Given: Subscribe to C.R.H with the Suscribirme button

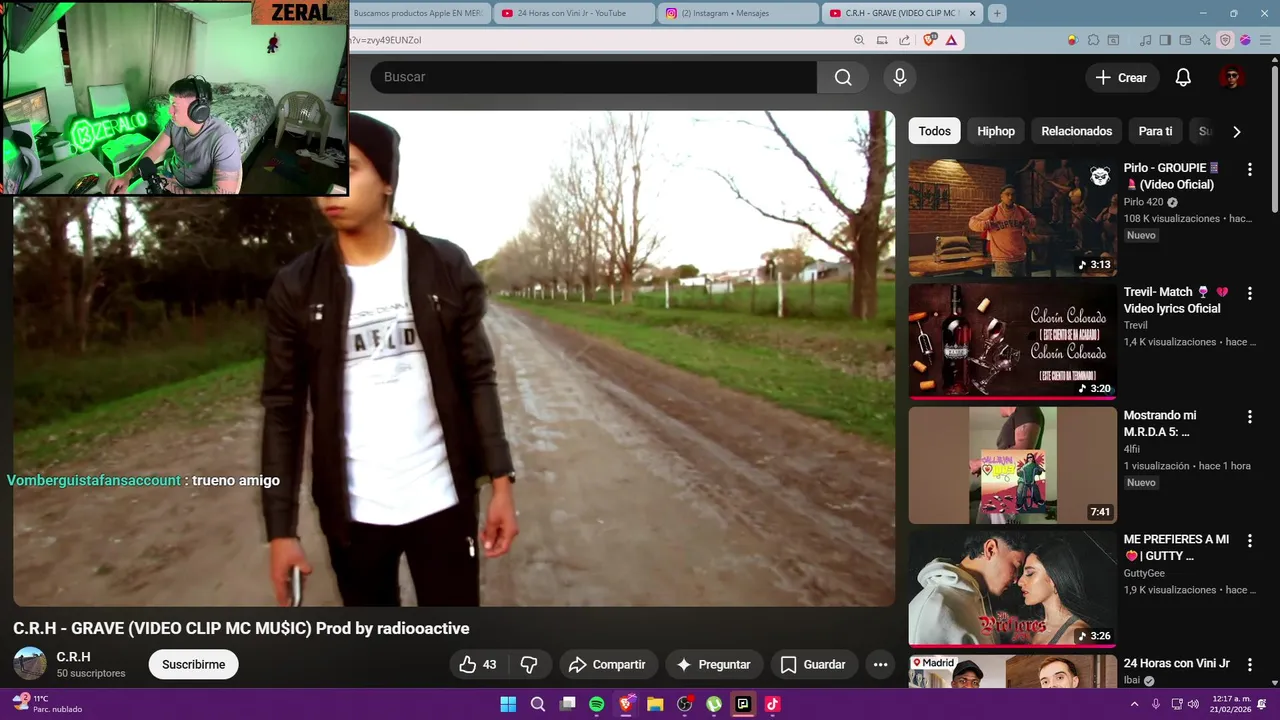Looking at the screenshot, I should 193,664.
